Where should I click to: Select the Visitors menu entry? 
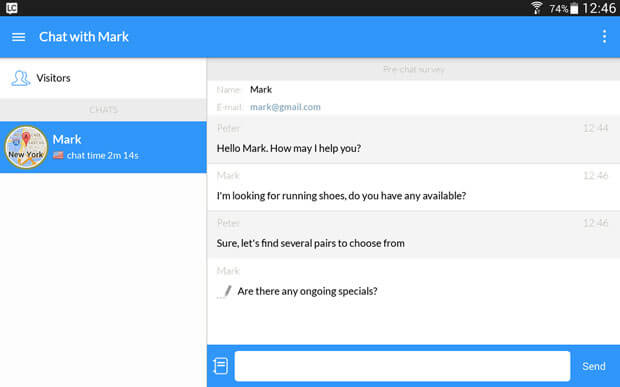[103, 78]
